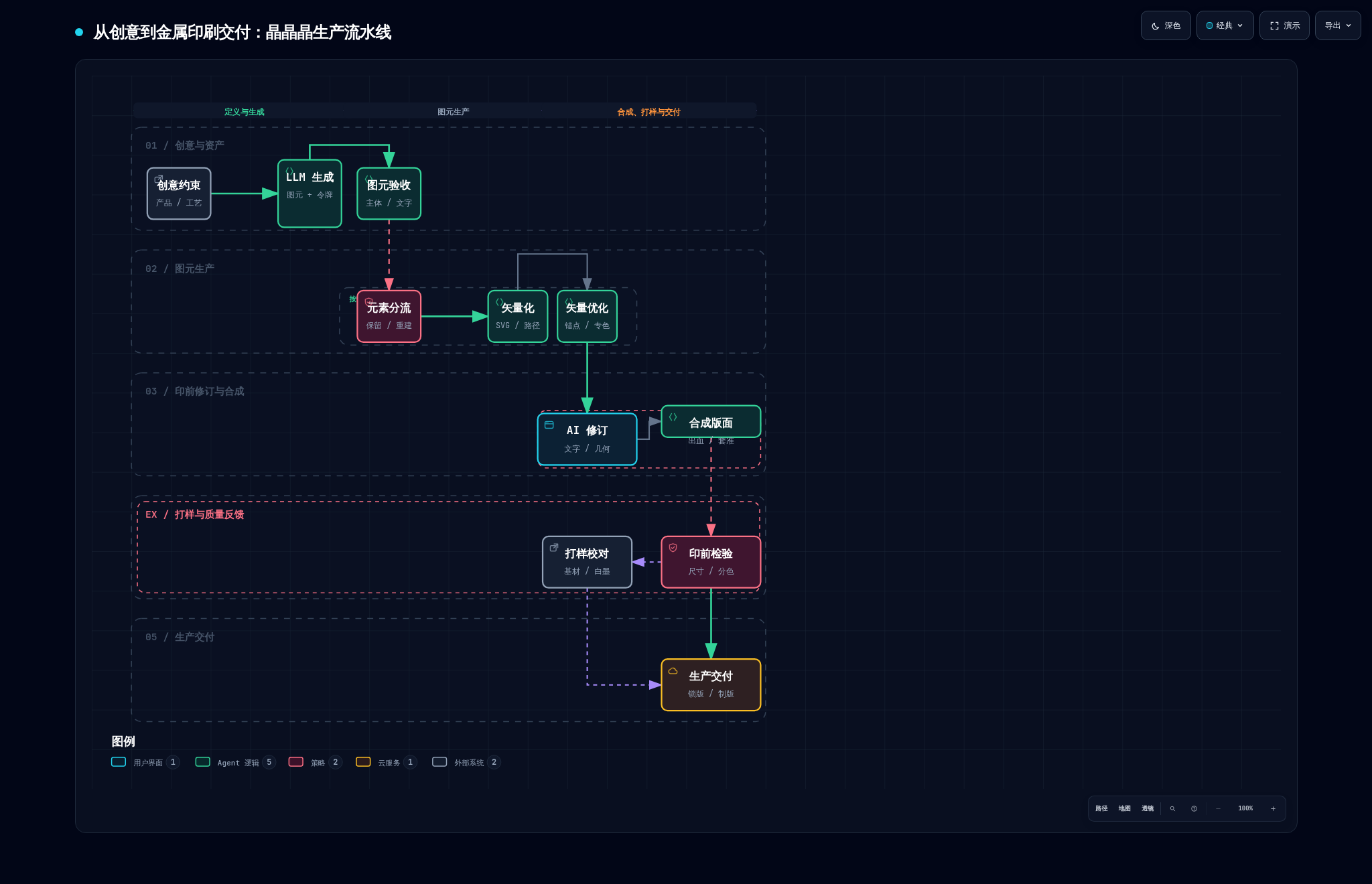
Task: Select the 定义与生成 phase tab
Action: pos(244,112)
